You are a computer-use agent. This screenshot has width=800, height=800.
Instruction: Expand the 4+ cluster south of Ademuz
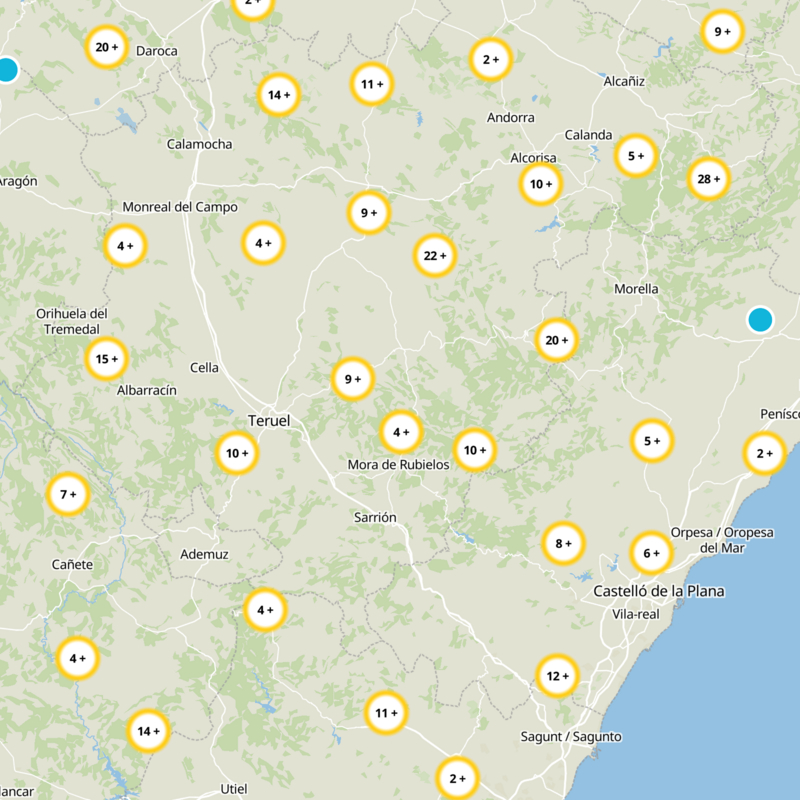point(265,610)
